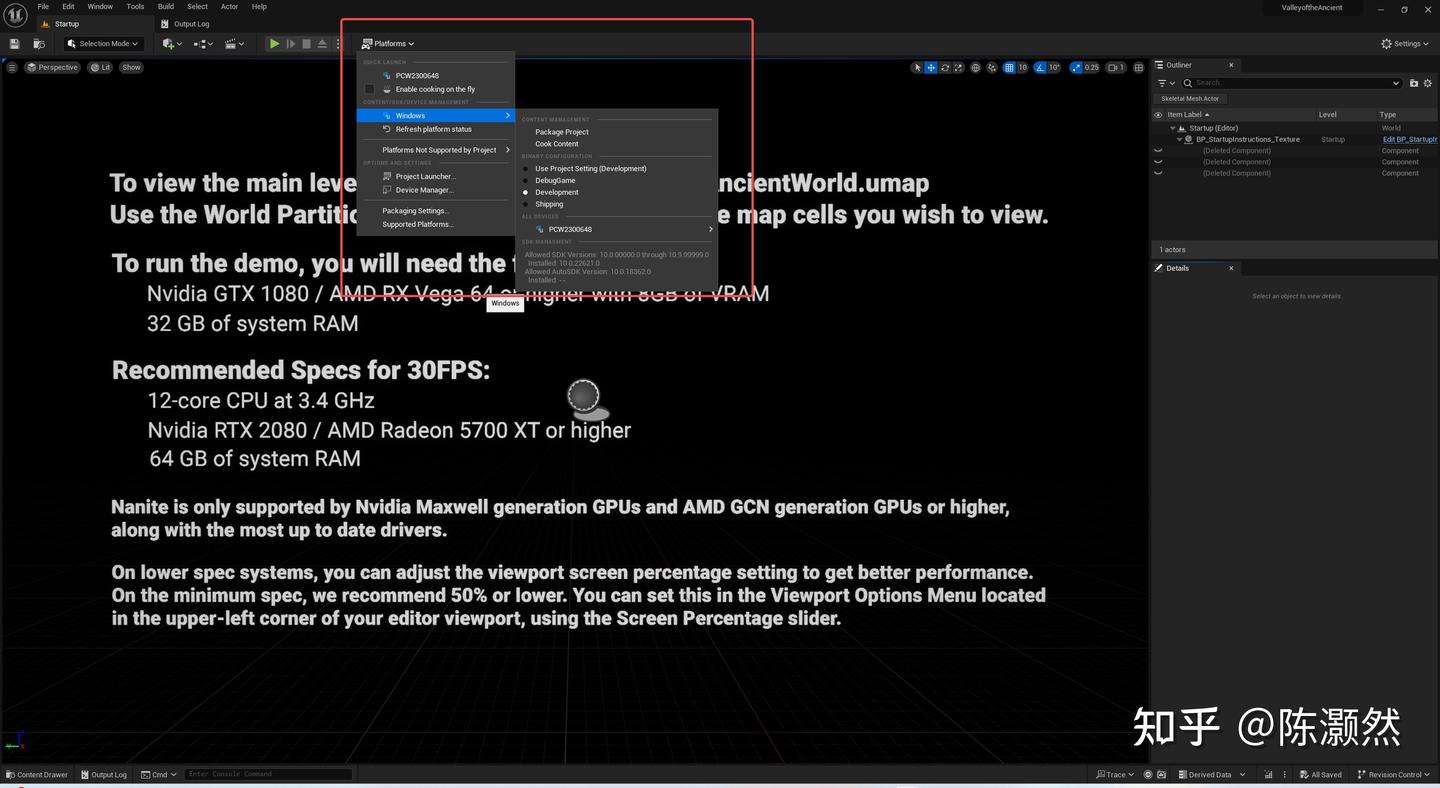The image size is (1440, 788).
Task: Open the Settings dropdown at top right
Action: 1404,44
